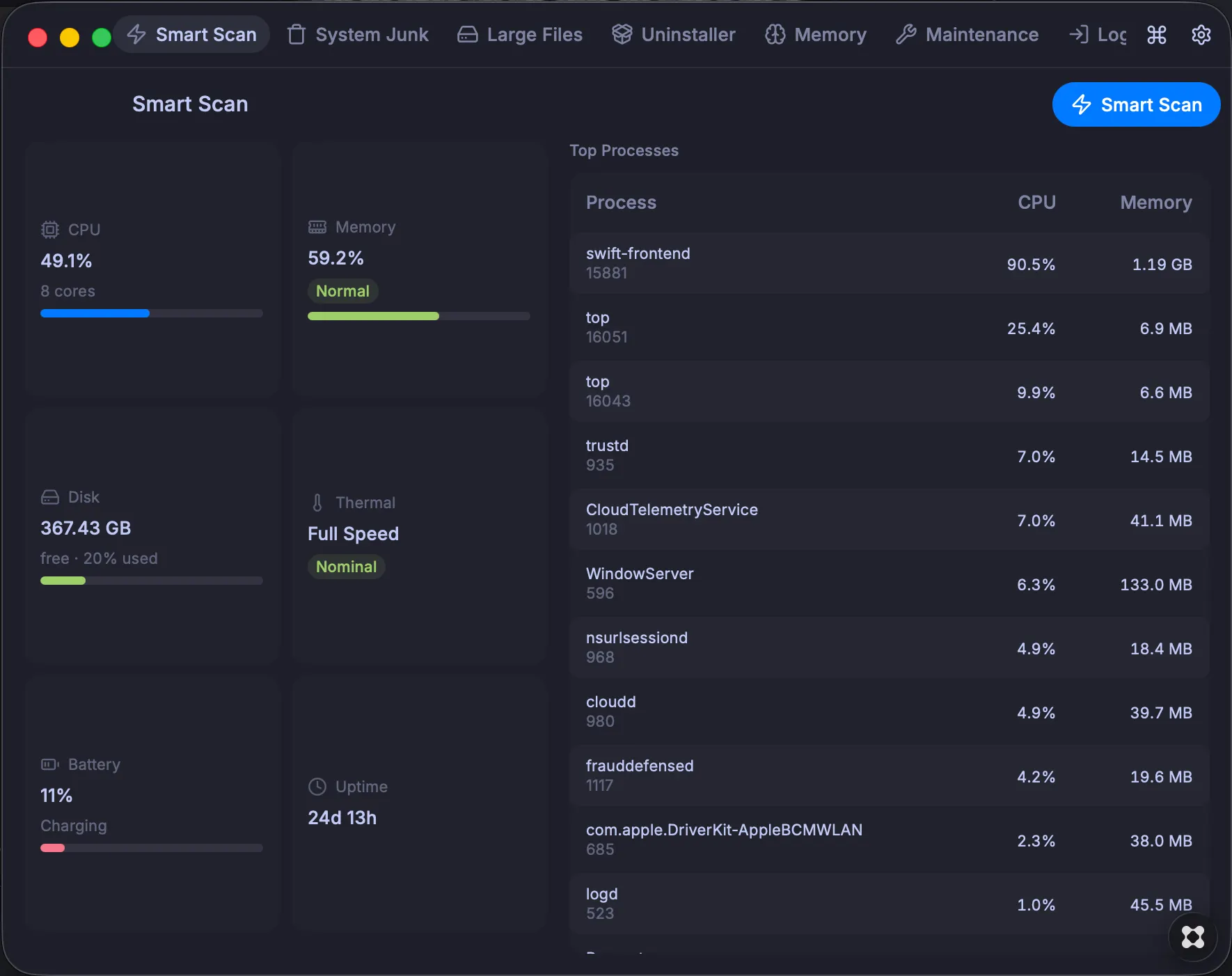
Task: Click the Nominal thermal status badge
Action: [x=347, y=567]
